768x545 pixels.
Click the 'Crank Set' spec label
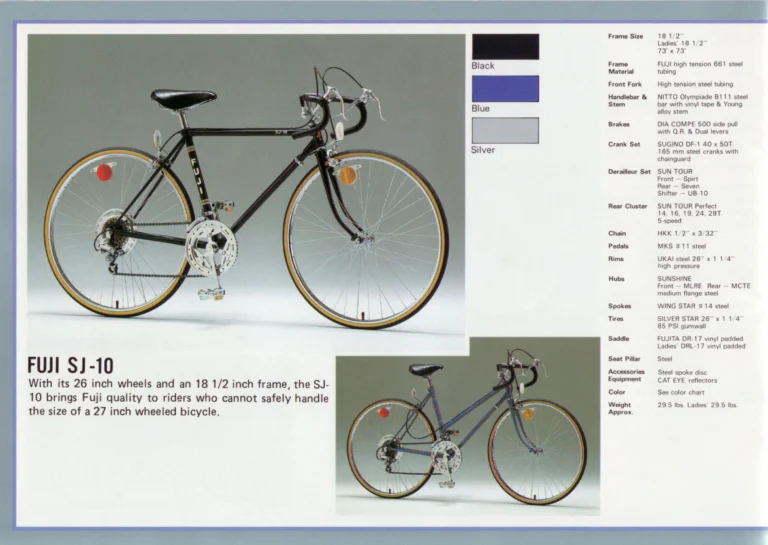pos(624,144)
